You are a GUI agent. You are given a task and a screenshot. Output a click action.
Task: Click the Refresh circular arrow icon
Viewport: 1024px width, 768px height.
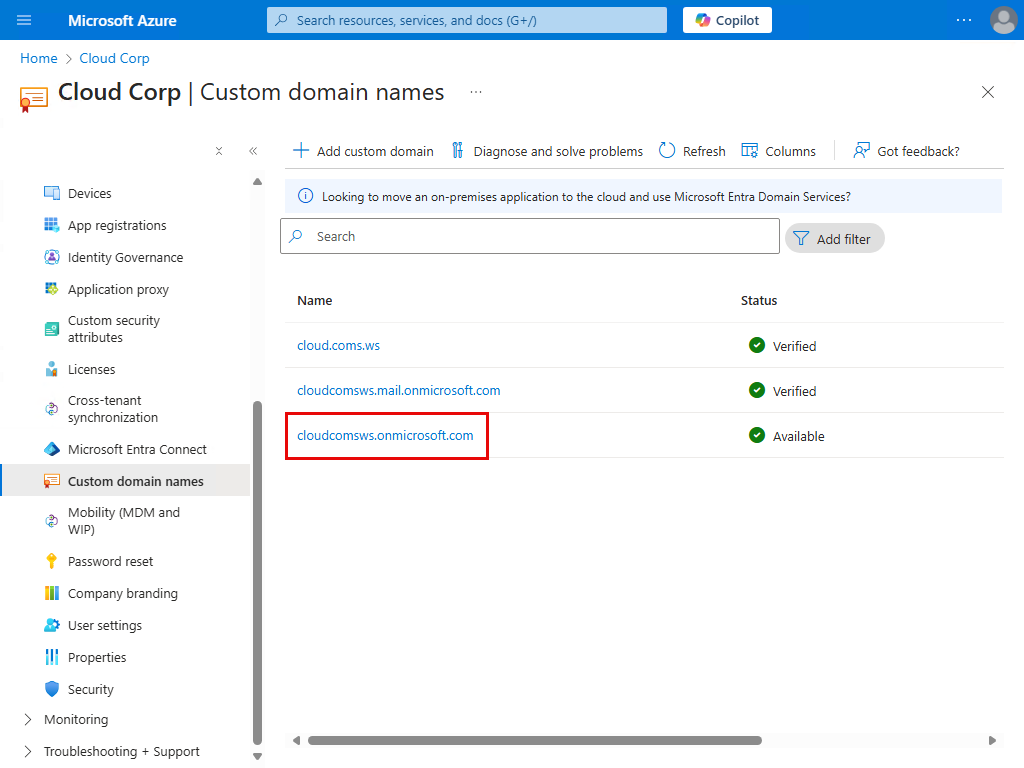pos(667,151)
